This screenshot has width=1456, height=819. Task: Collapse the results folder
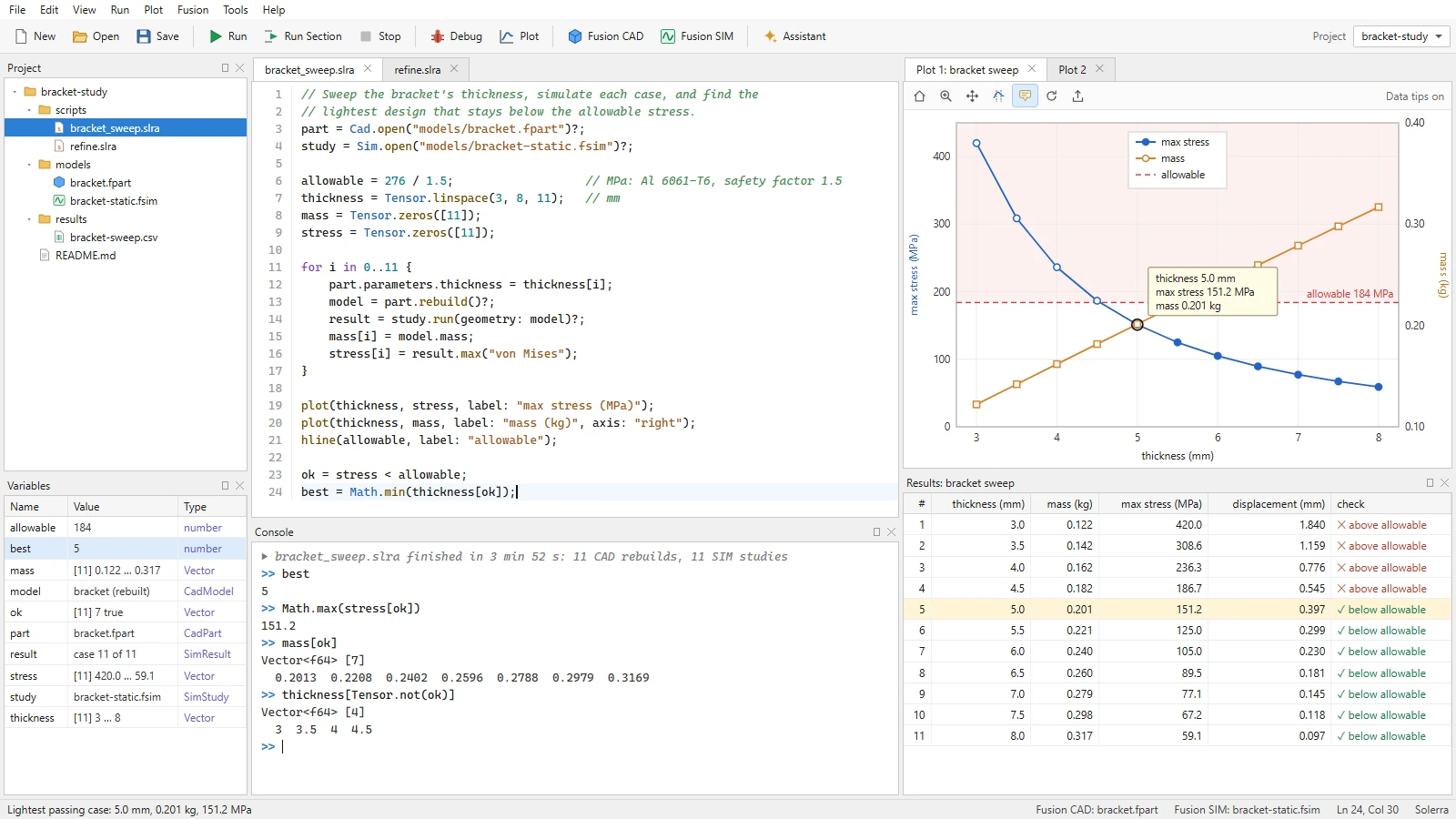pyautogui.click(x=30, y=219)
